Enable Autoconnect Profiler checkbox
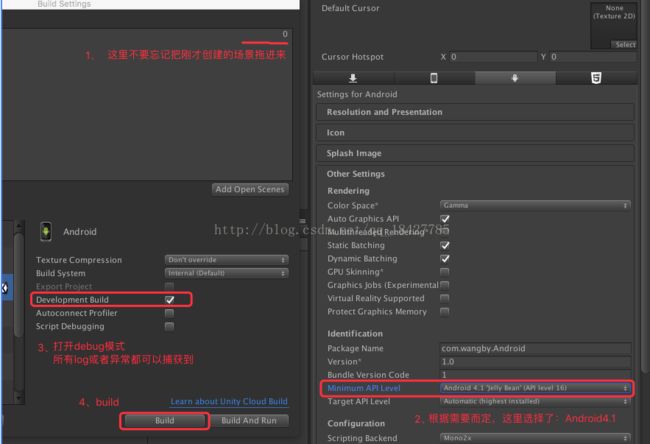The width and height of the screenshot is (650, 444). point(169,313)
